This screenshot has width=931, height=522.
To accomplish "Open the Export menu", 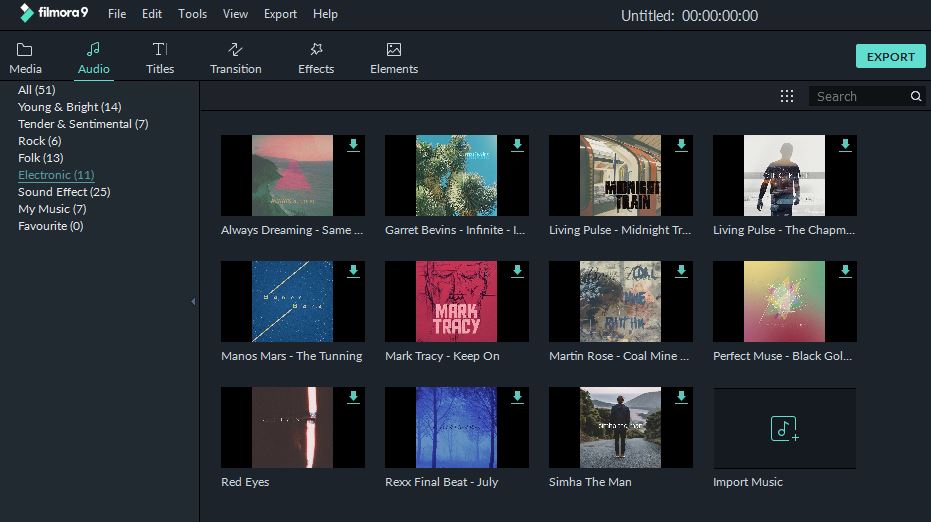I will (280, 14).
